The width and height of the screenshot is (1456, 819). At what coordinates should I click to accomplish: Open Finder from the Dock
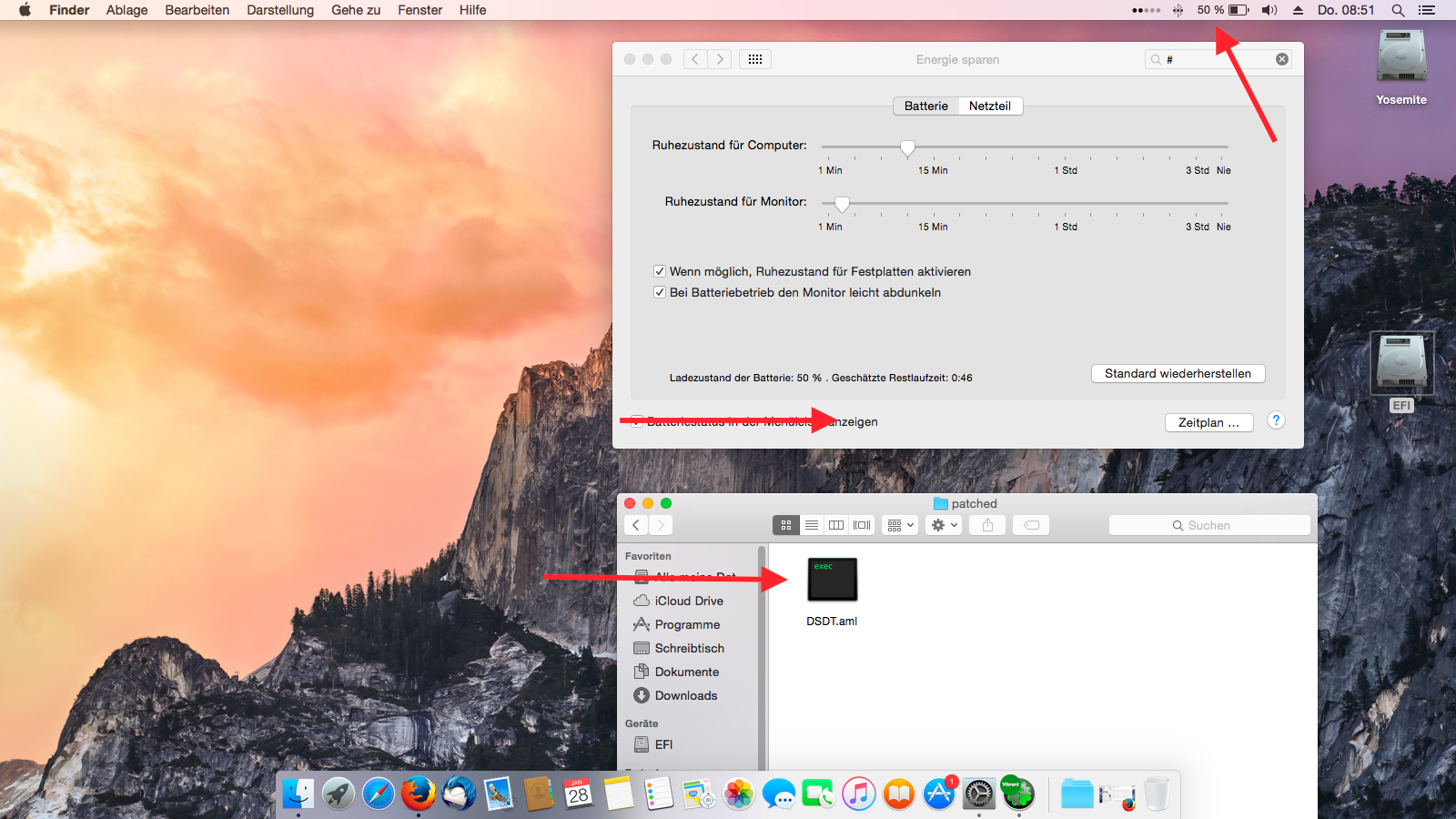tap(298, 794)
